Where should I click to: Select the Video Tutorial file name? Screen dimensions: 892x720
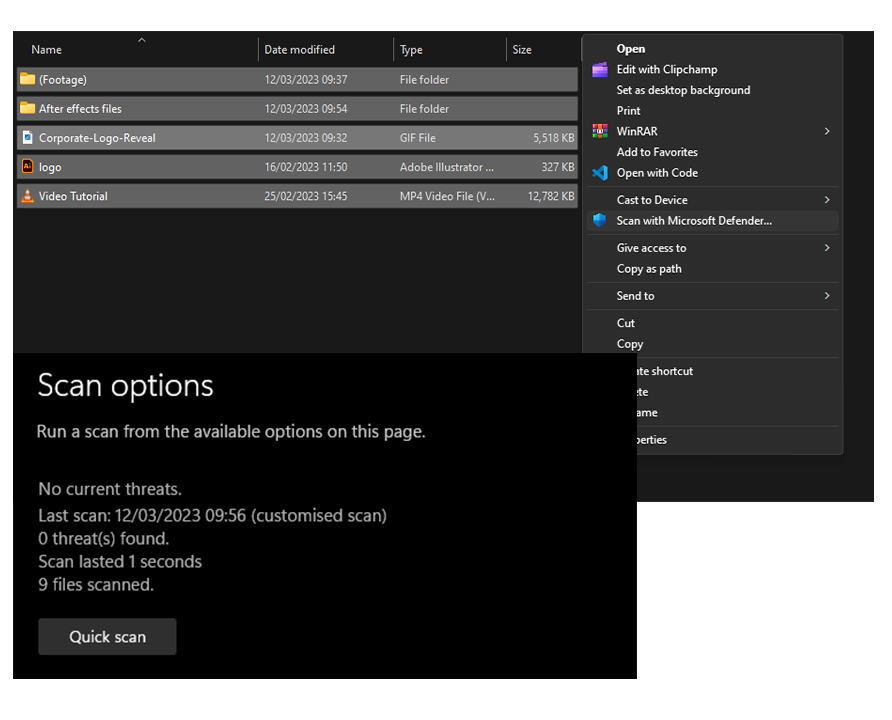click(x=73, y=196)
